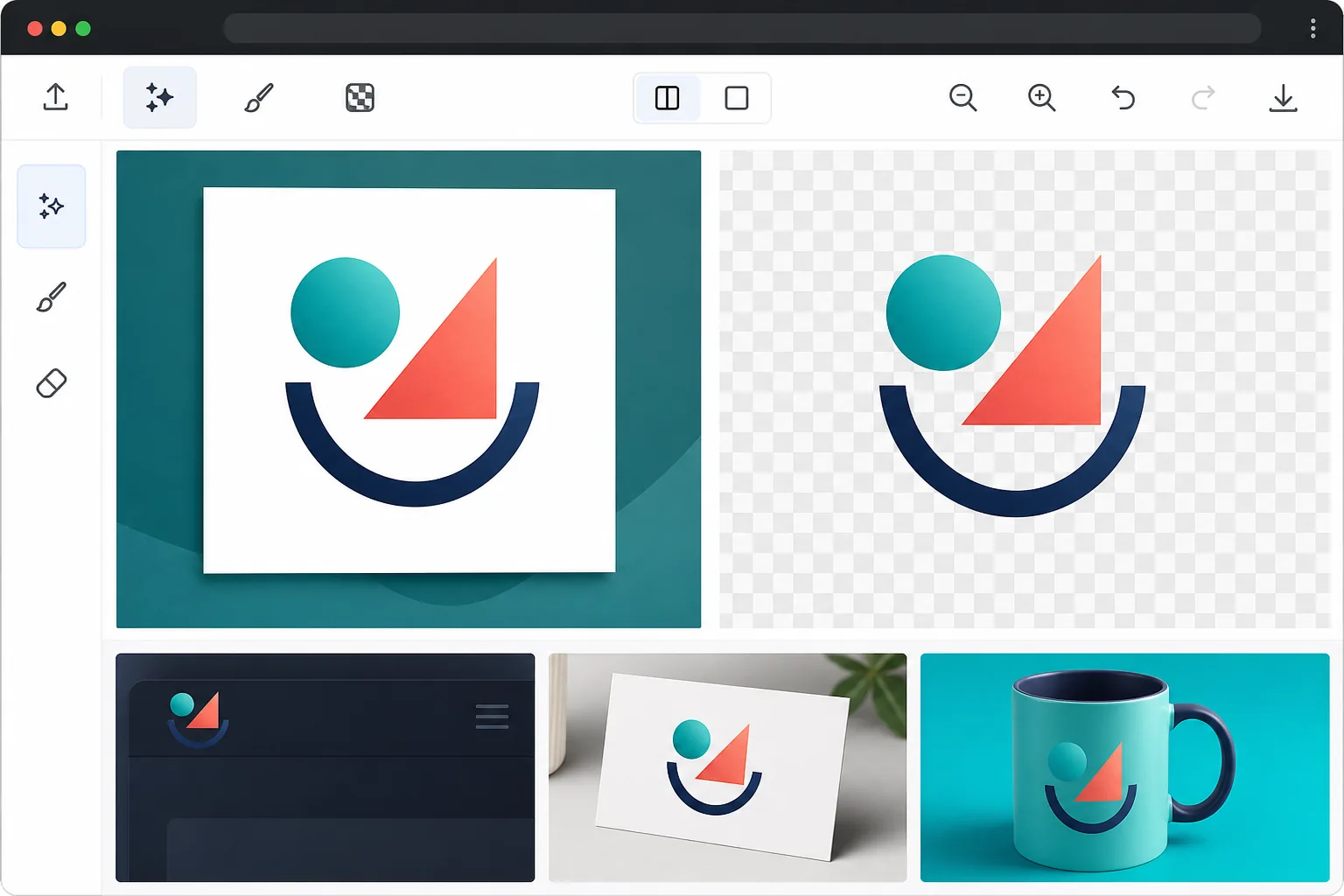The image size is (1344, 896).
Task: Click the zoom out magnifier
Action: (962, 97)
